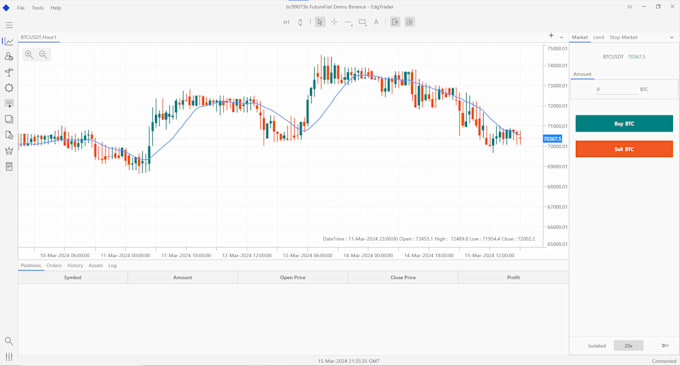Click the crown icon in sidebar
This screenshot has height=366, width=680.
click(x=9, y=151)
